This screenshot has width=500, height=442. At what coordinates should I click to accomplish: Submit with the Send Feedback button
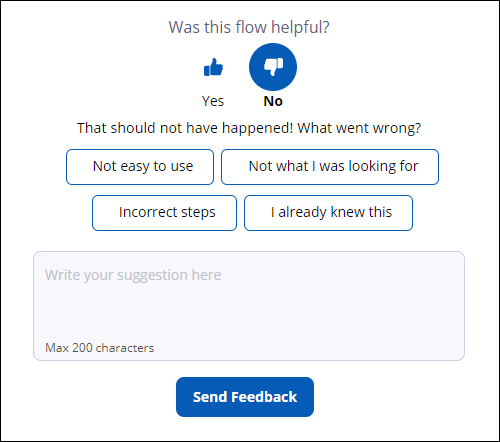(x=245, y=397)
